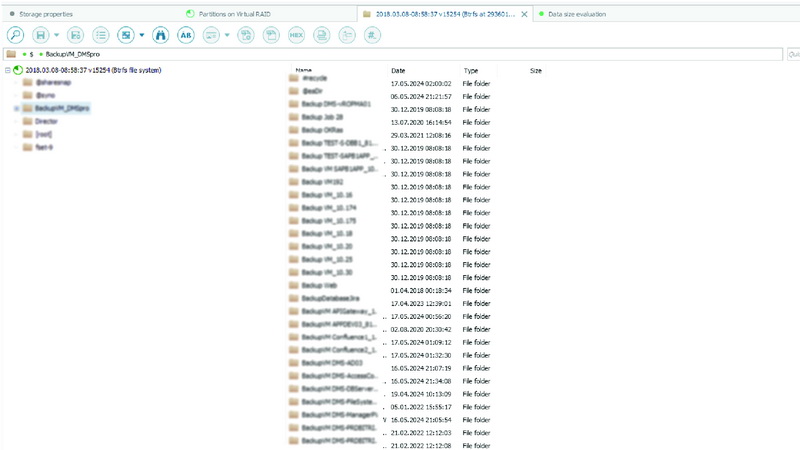Click the folder icon in path bar

point(11,54)
